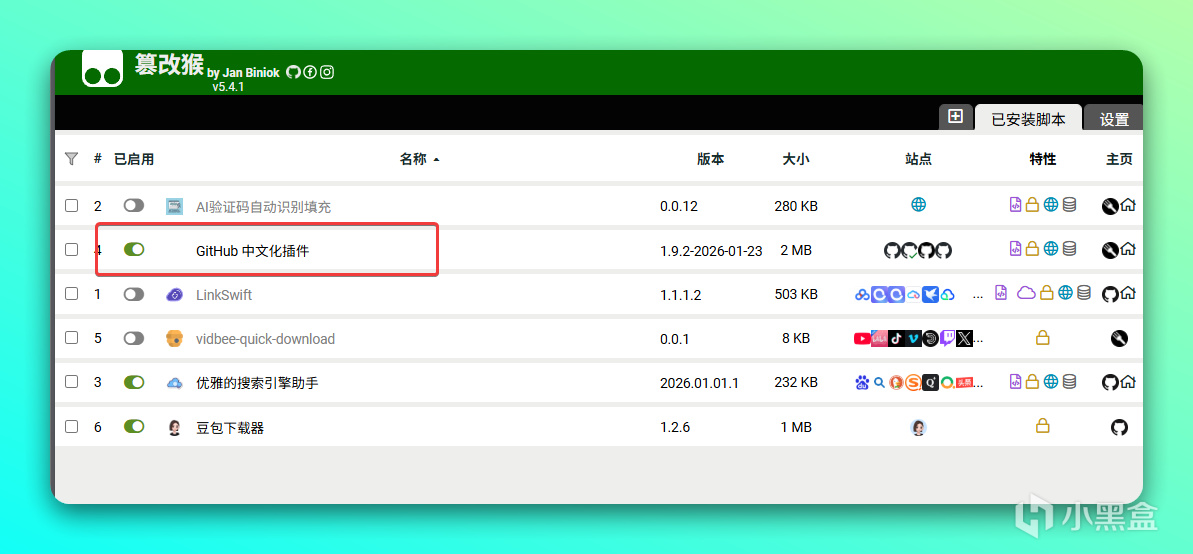1193x554 pixels.
Task: Click the Baidu paw icon in 优雅的搜索引擎助手 row
Action: click(862, 383)
